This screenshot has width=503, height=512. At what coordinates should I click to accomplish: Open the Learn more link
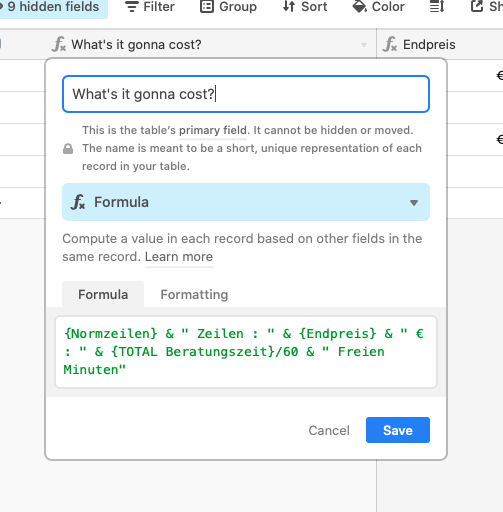pos(179,257)
